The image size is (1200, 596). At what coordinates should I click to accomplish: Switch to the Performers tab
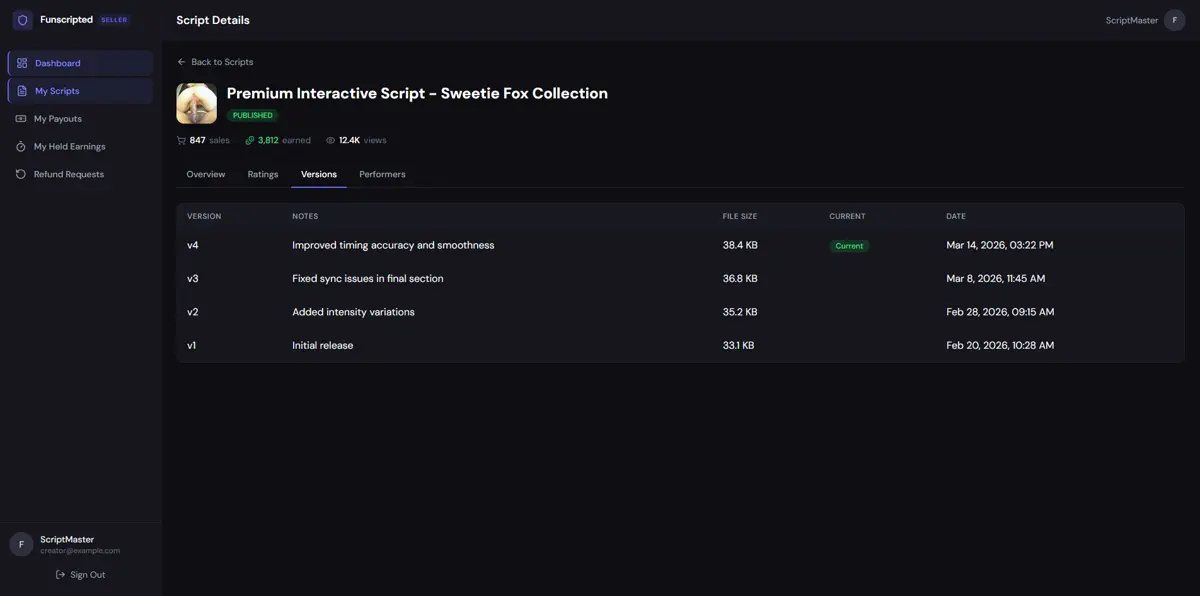[x=382, y=174]
